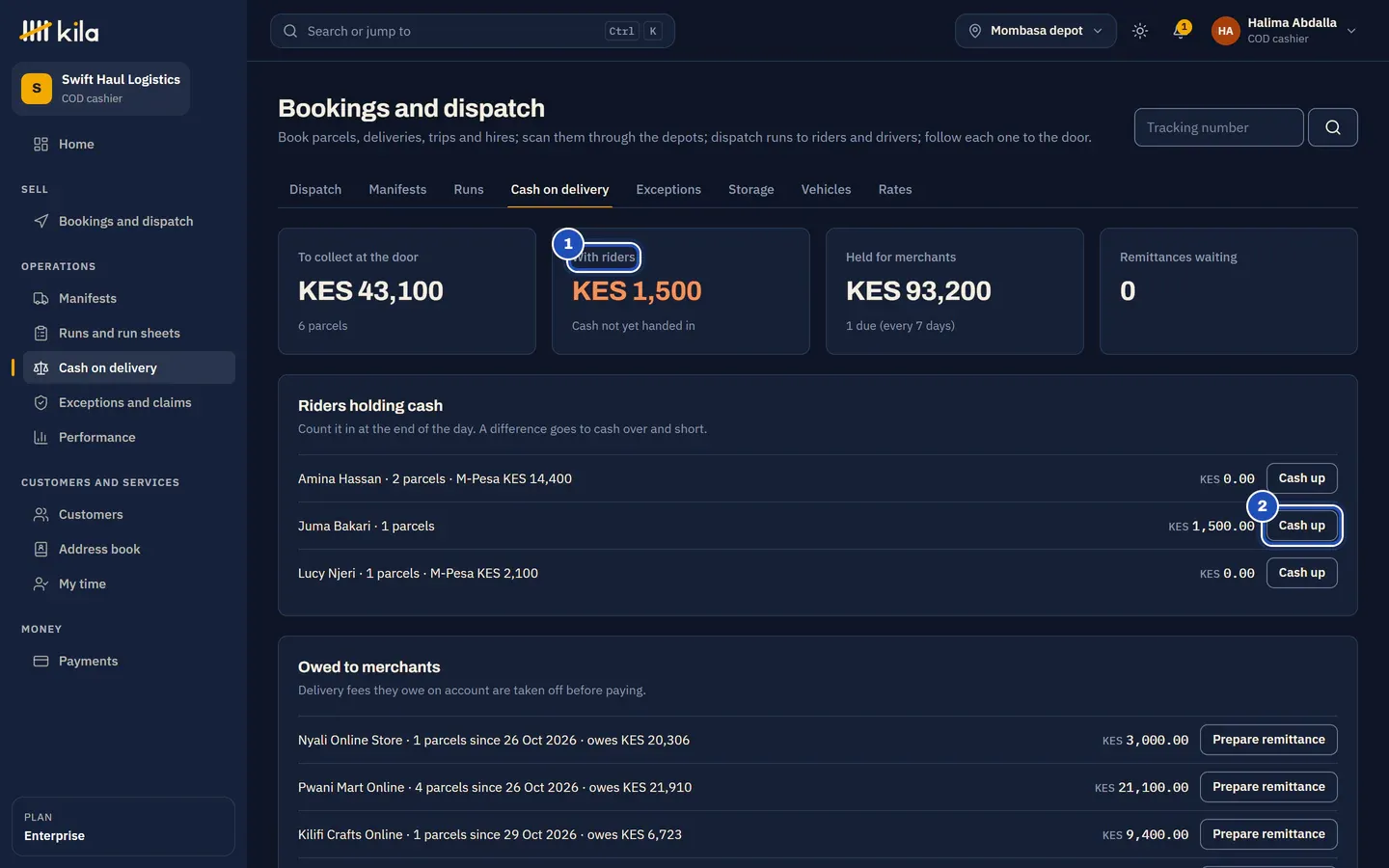
Task: Switch to the Vehicles tab
Action: 827,189
